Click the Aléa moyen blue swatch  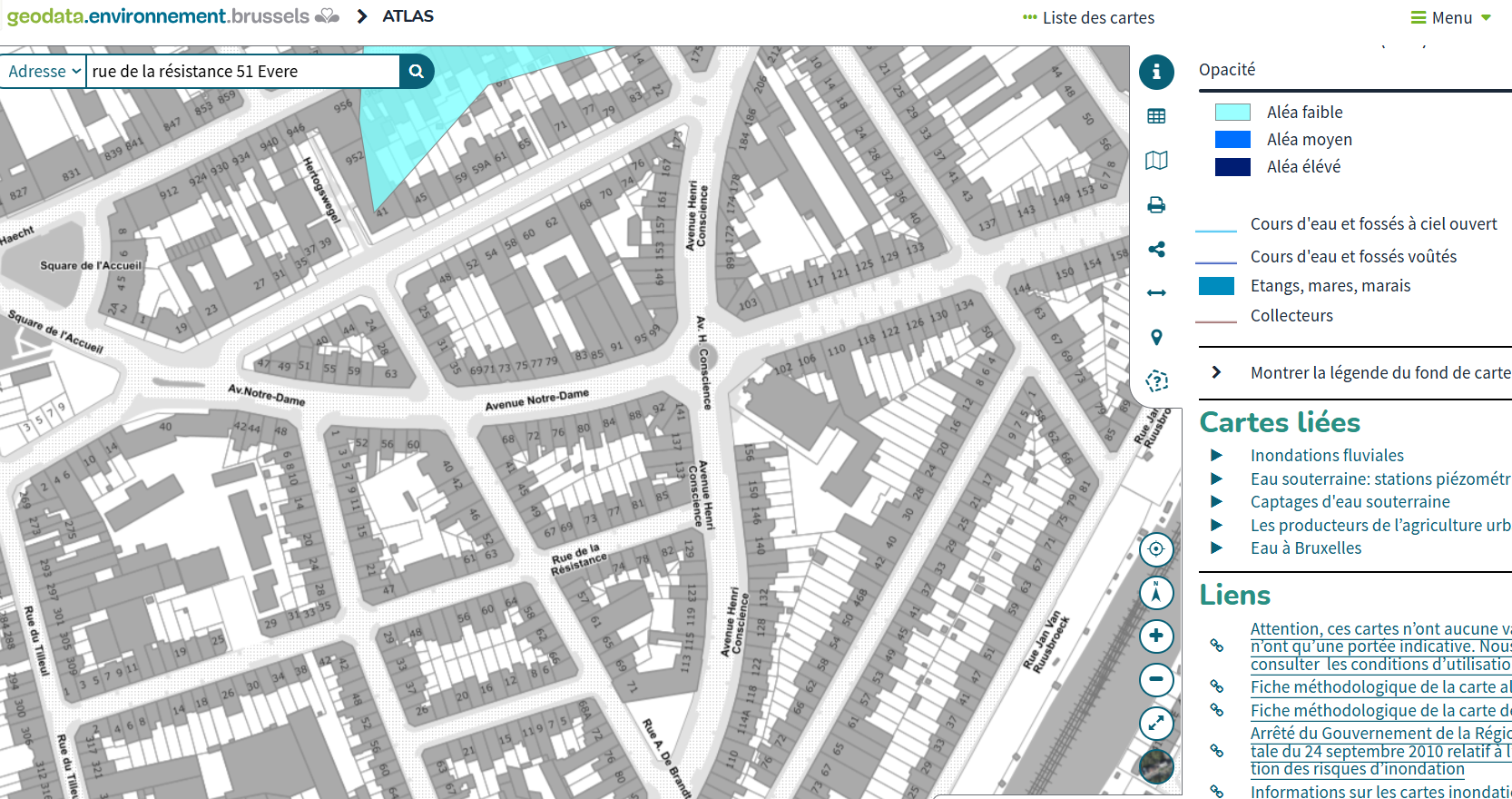1232,139
